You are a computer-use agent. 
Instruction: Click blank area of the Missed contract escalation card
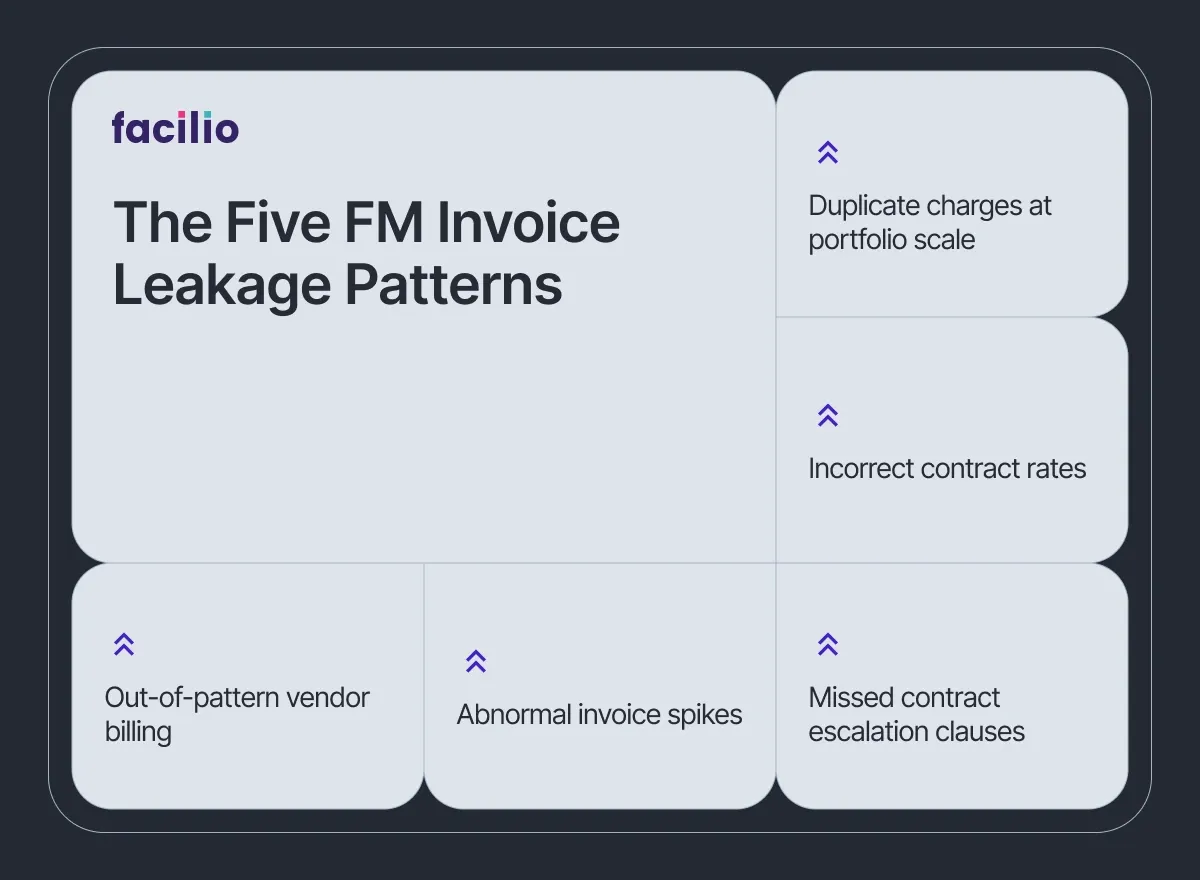(1000, 775)
